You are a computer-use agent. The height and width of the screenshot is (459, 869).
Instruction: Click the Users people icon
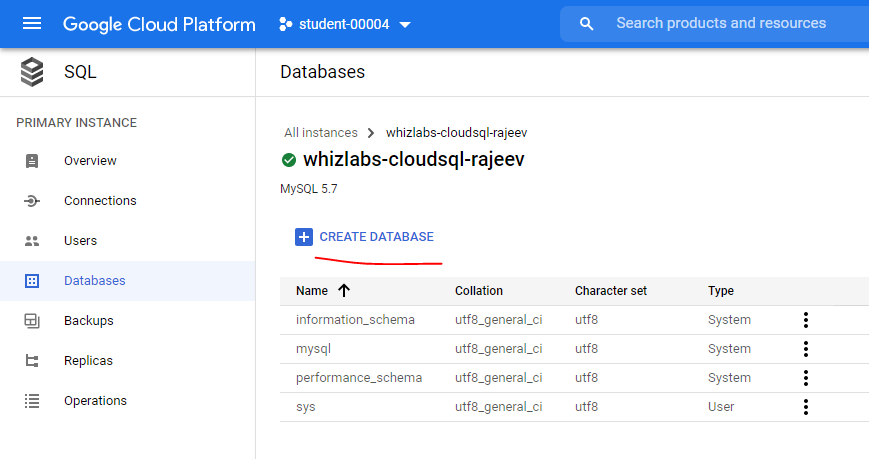(32, 241)
